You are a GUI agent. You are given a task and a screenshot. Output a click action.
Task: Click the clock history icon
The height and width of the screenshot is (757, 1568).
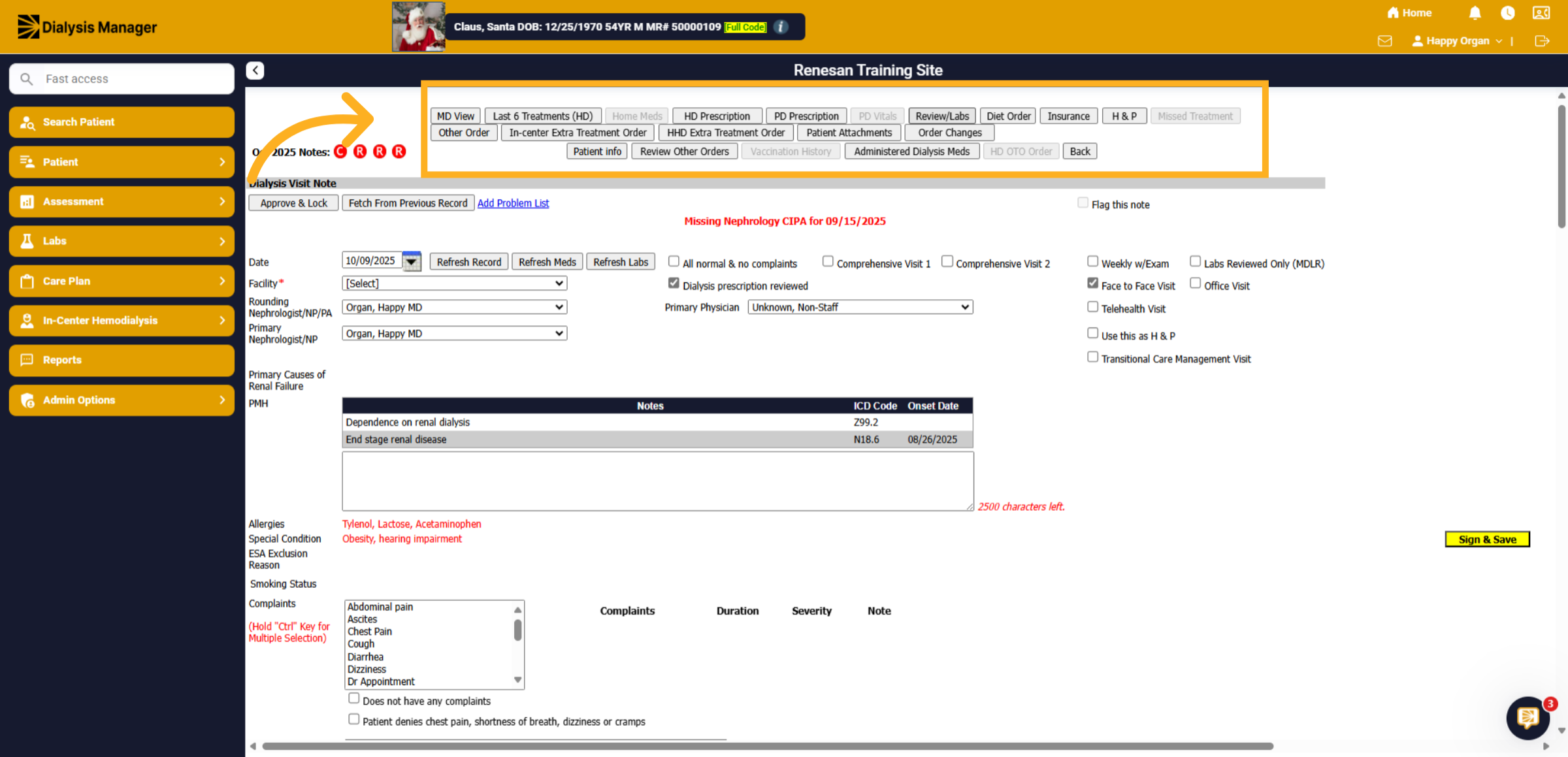[1507, 13]
